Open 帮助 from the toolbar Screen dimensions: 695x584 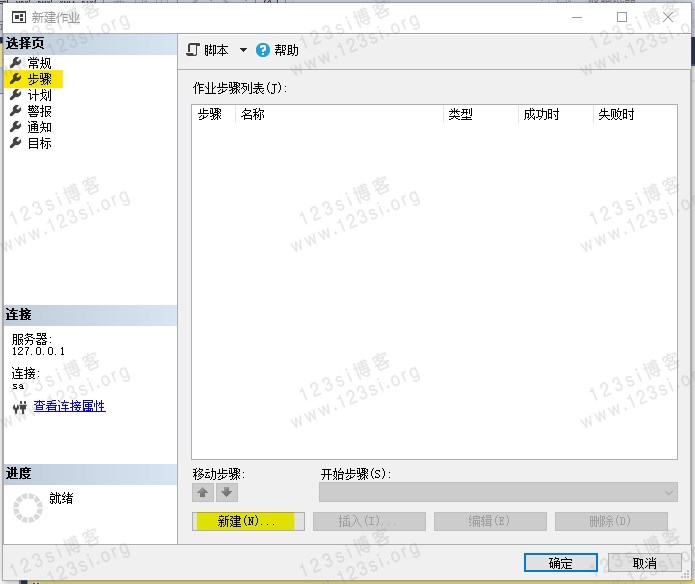(286, 50)
